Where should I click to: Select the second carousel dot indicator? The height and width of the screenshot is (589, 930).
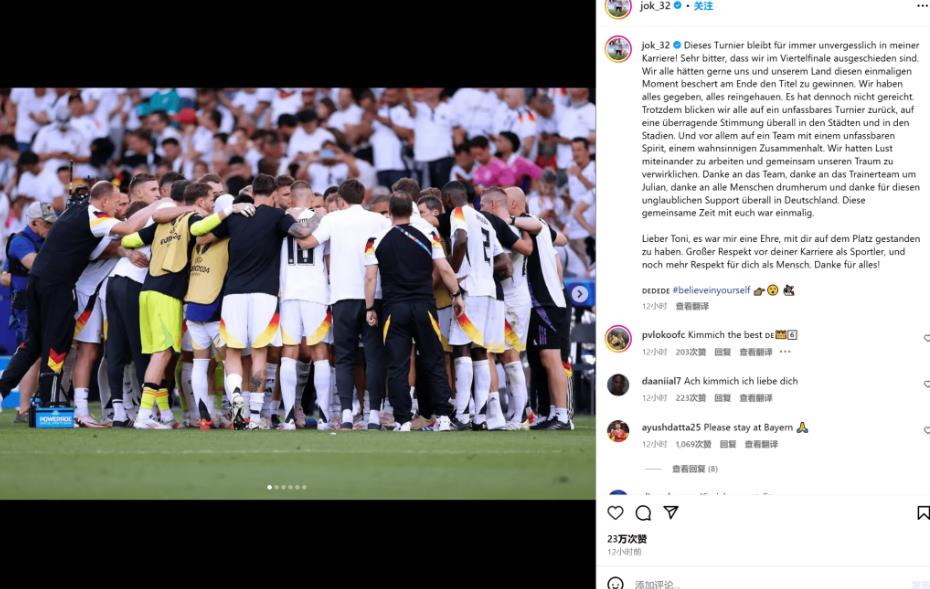[x=276, y=488]
